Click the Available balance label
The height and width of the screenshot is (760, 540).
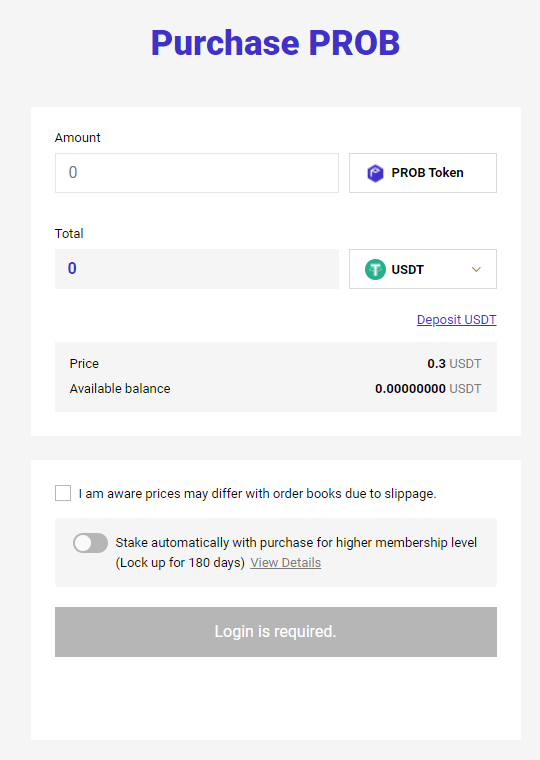120,389
